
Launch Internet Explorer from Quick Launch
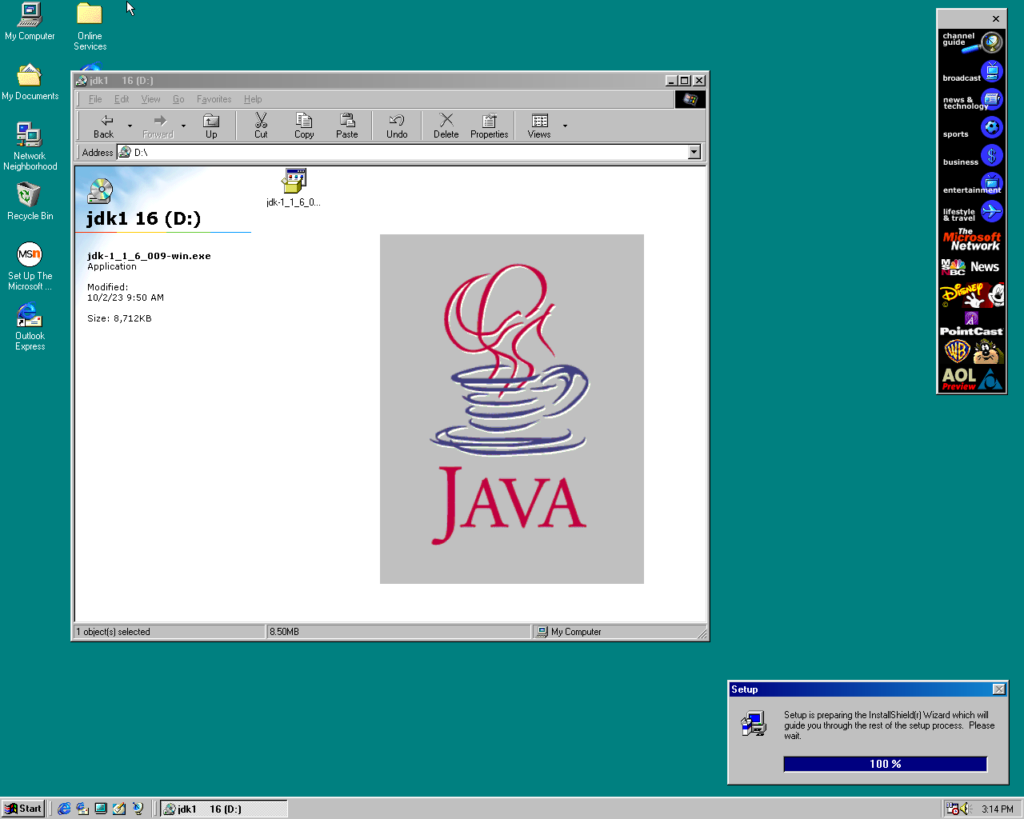click(x=64, y=809)
